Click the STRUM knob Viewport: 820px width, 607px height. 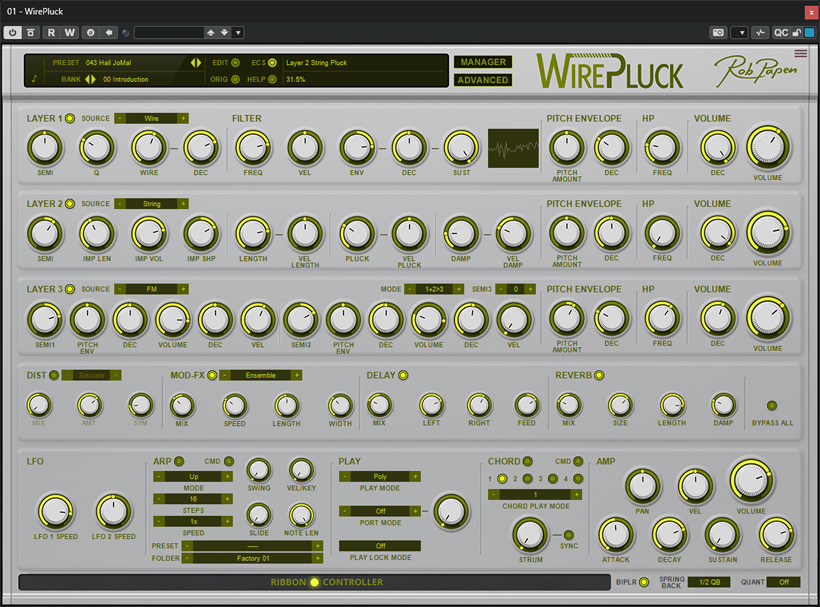point(530,535)
